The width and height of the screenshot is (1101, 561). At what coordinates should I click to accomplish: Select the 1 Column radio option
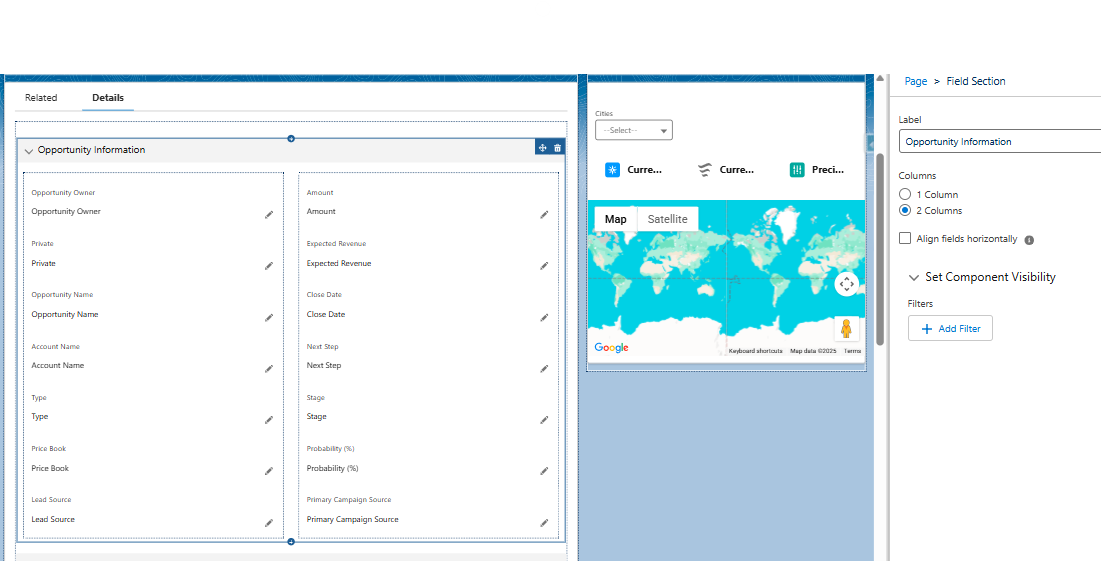(x=905, y=194)
